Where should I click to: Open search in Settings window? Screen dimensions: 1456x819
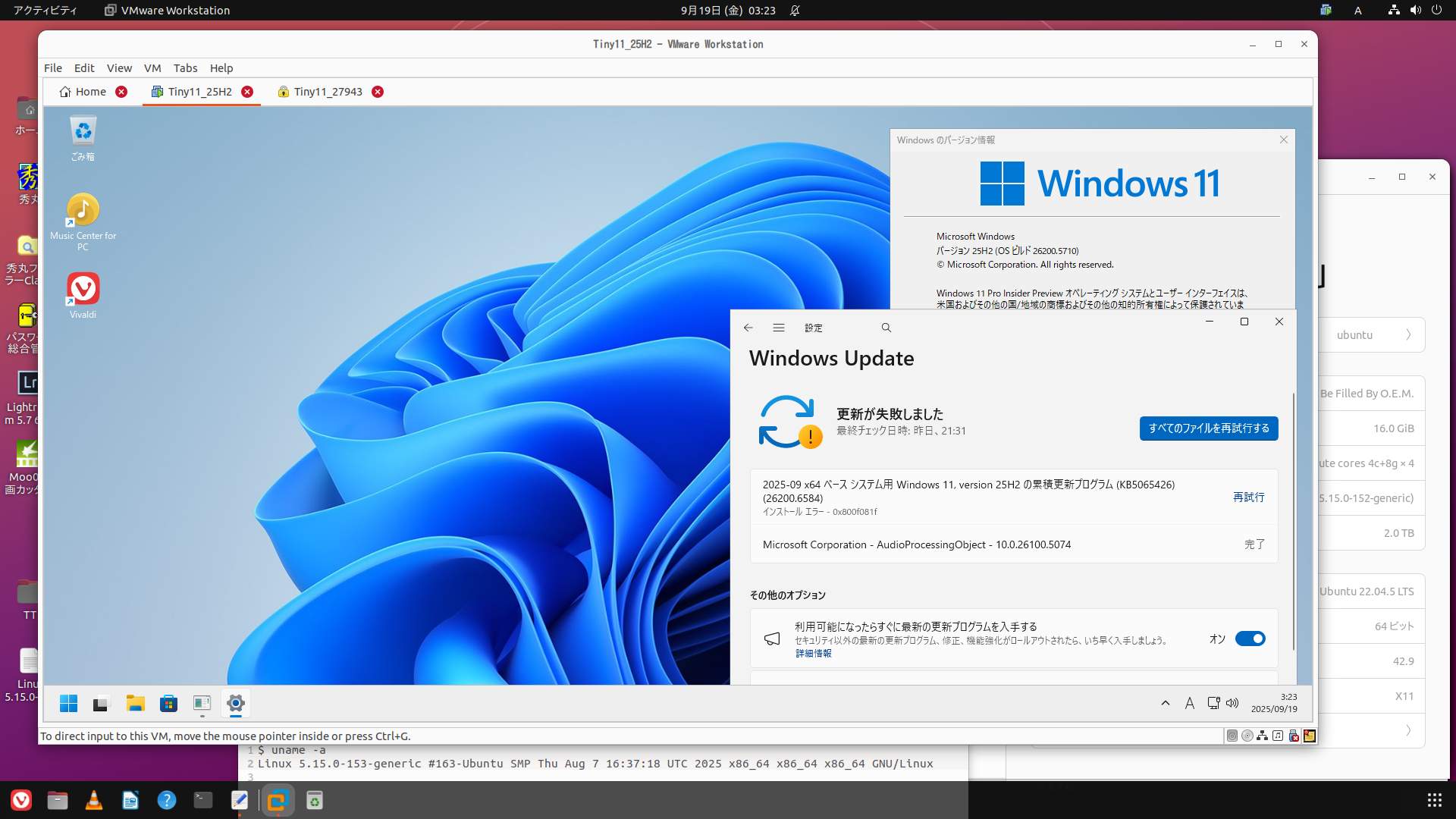tap(886, 328)
